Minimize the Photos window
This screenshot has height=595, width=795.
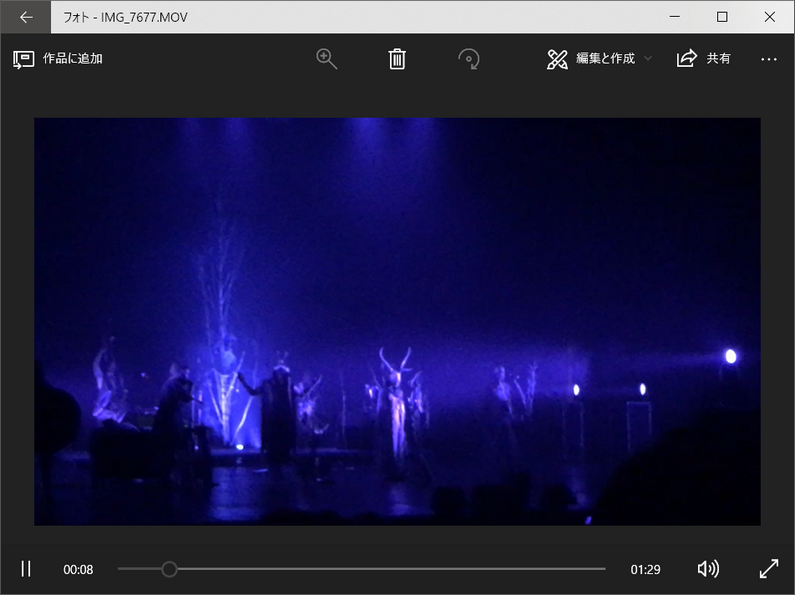674,17
